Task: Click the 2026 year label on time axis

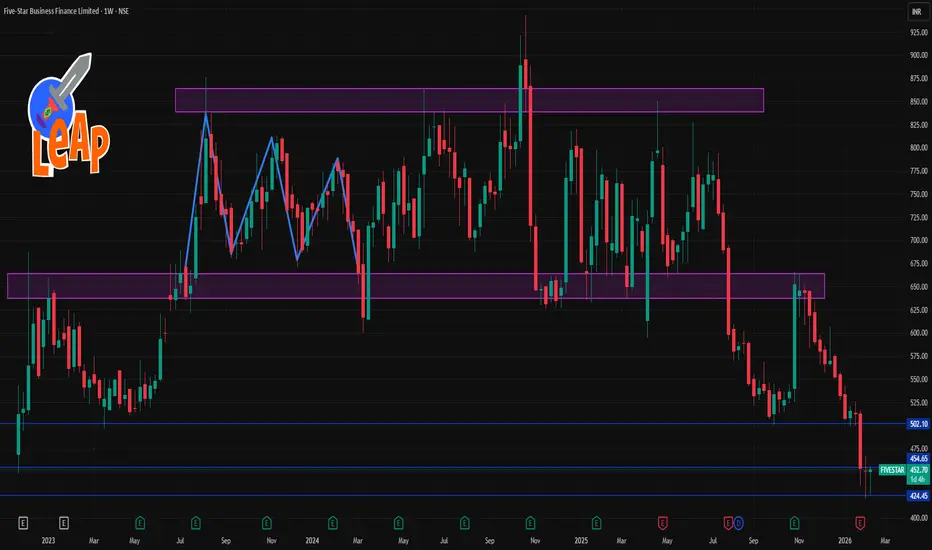Action: tap(845, 540)
